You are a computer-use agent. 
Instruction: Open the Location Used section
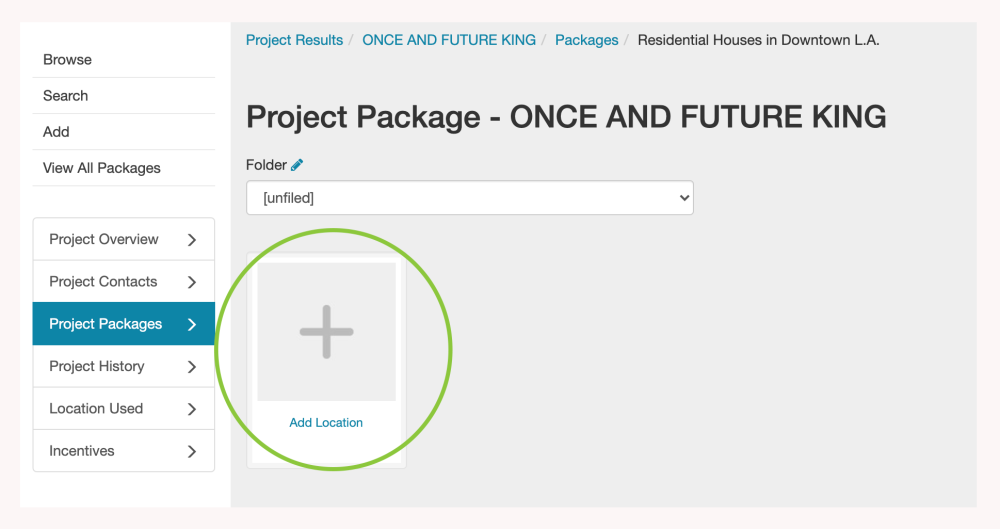pyautogui.click(x=96, y=409)
